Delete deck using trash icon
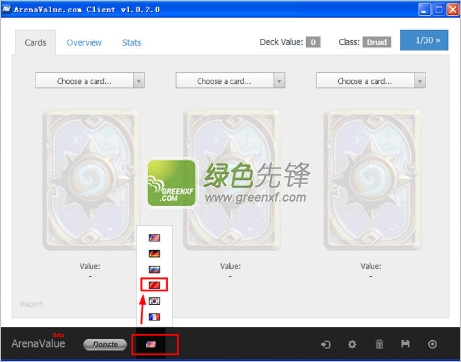 pos(379,344)
